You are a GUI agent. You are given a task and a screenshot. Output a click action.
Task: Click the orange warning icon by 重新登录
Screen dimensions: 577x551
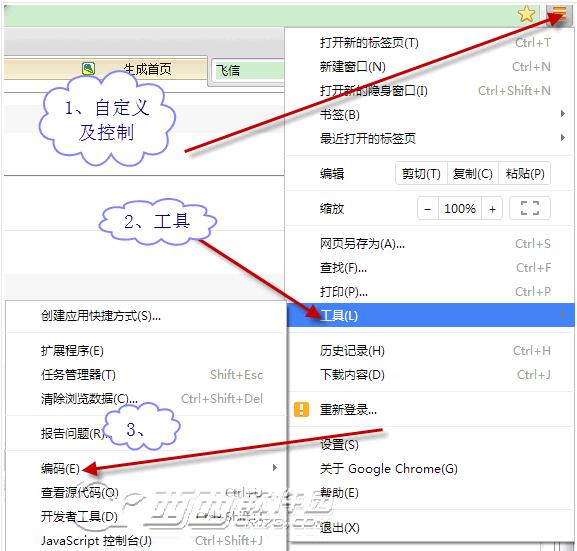(301, 409)
